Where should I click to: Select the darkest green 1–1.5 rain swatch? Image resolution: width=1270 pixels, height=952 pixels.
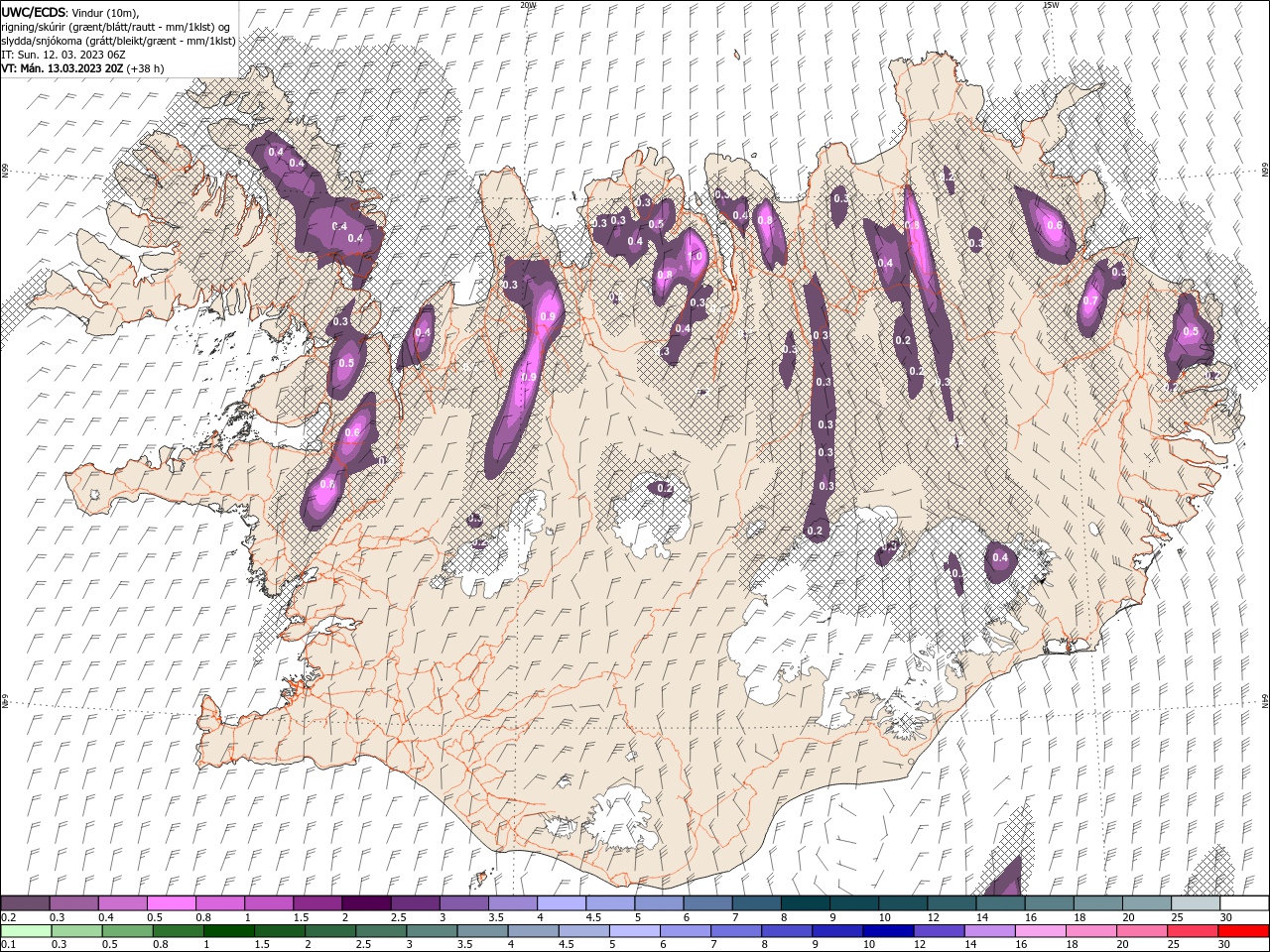229,930
